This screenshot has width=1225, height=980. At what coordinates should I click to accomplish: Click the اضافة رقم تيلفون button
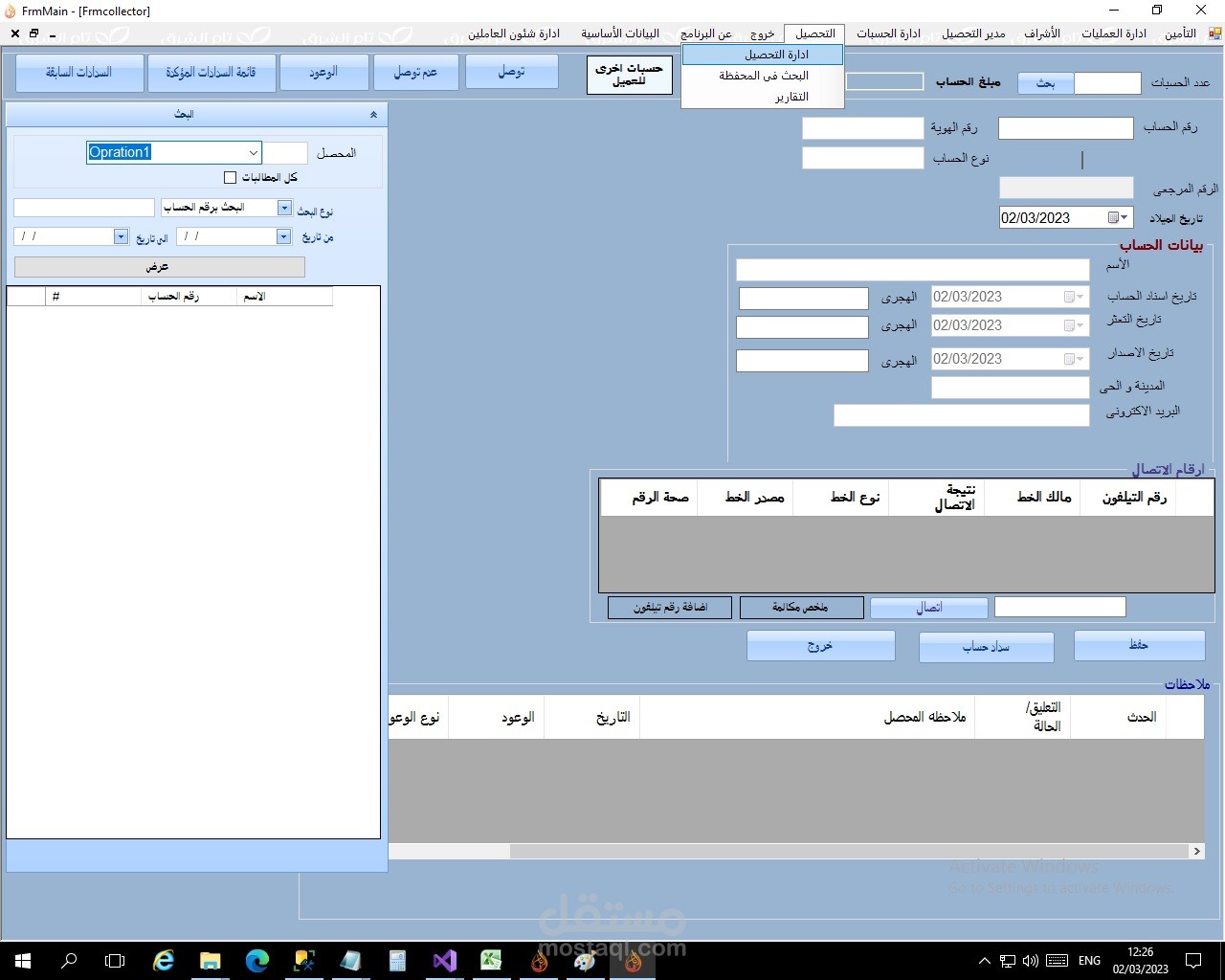[x=670, y=608]
